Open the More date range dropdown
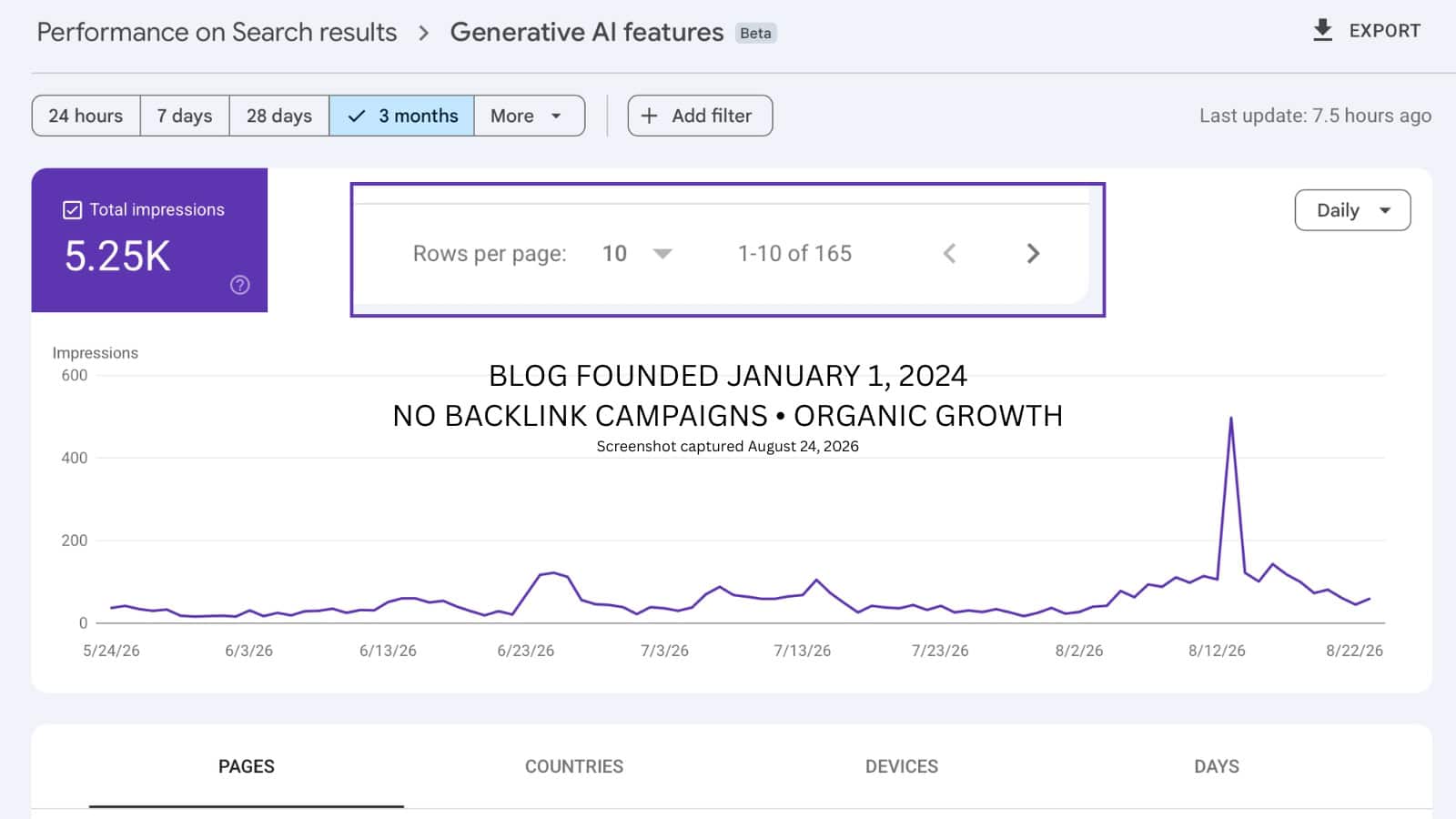This screenshot has width=1456, height=819. [529, 116]
